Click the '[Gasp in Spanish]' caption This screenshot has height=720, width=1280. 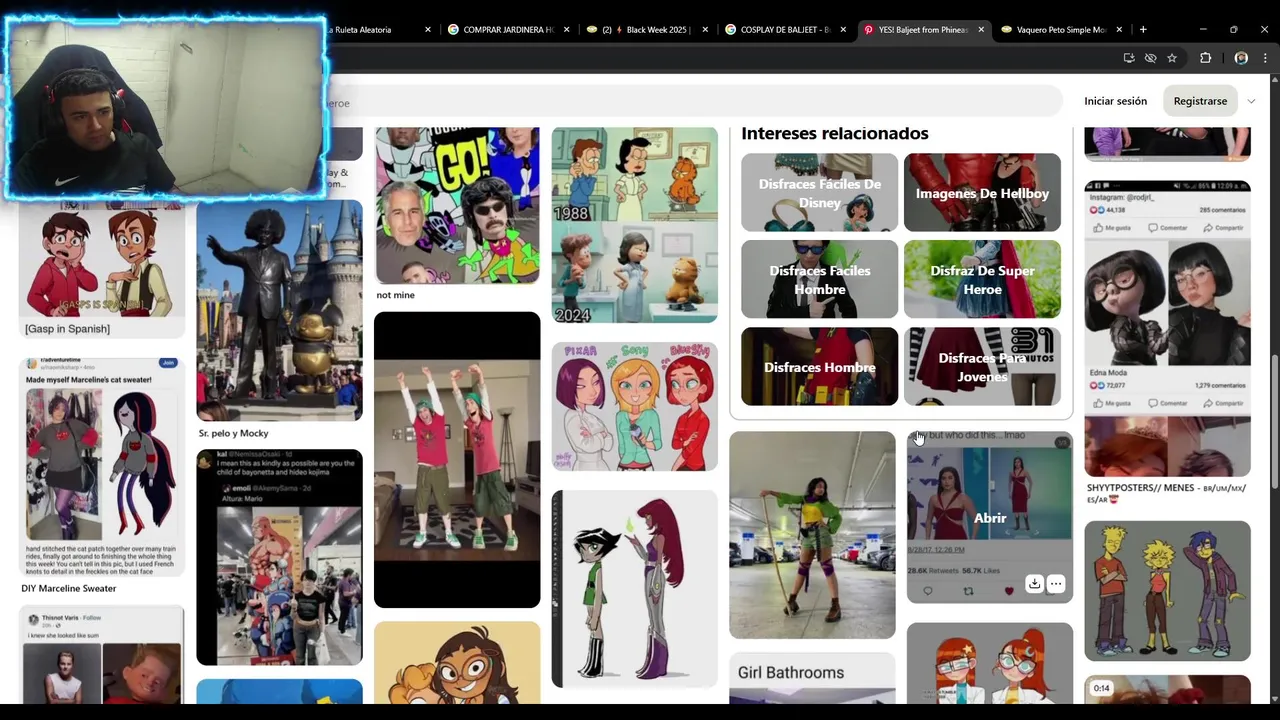point(67,328)
